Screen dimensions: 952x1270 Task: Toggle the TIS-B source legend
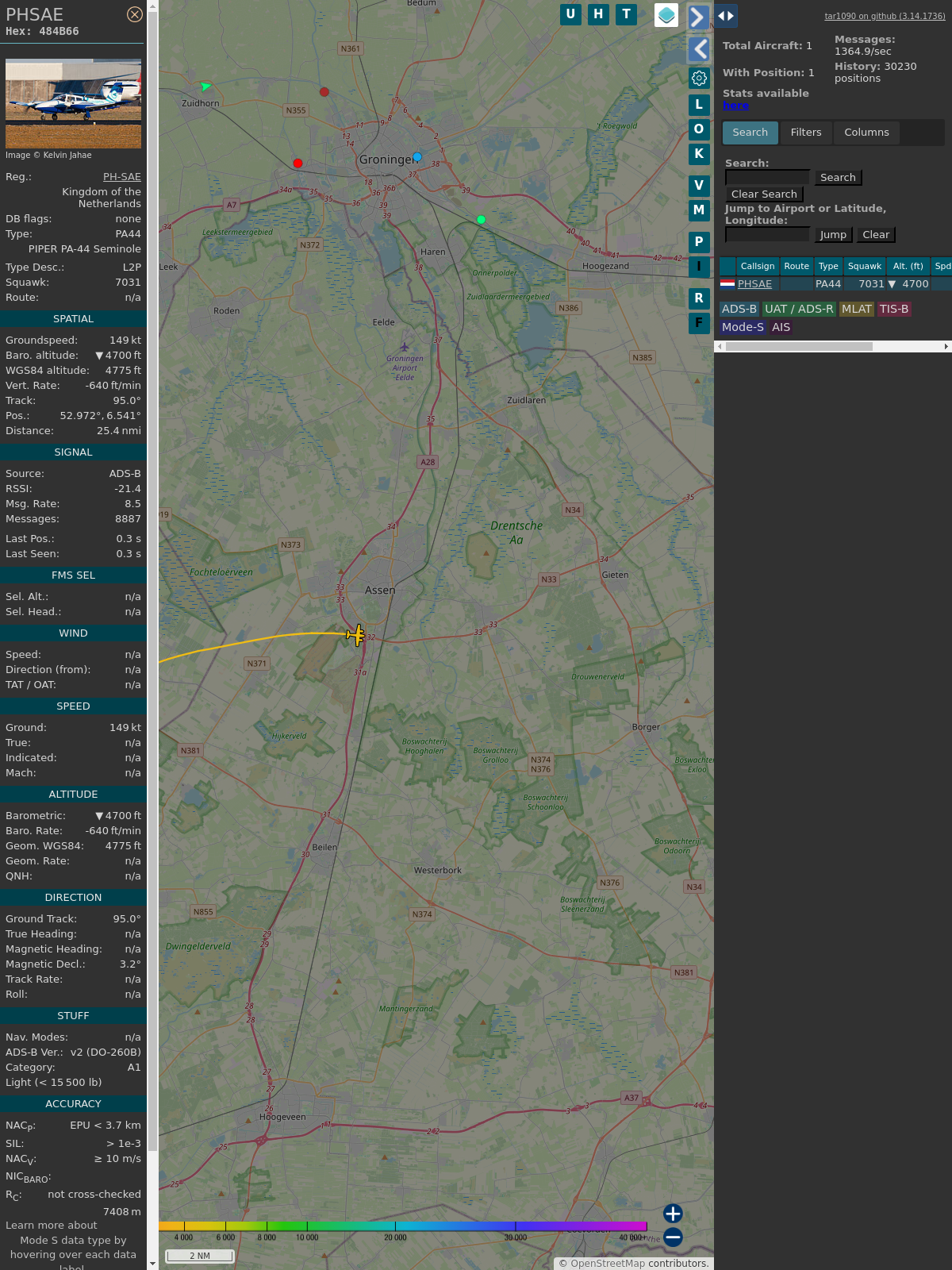pos(894,310)
